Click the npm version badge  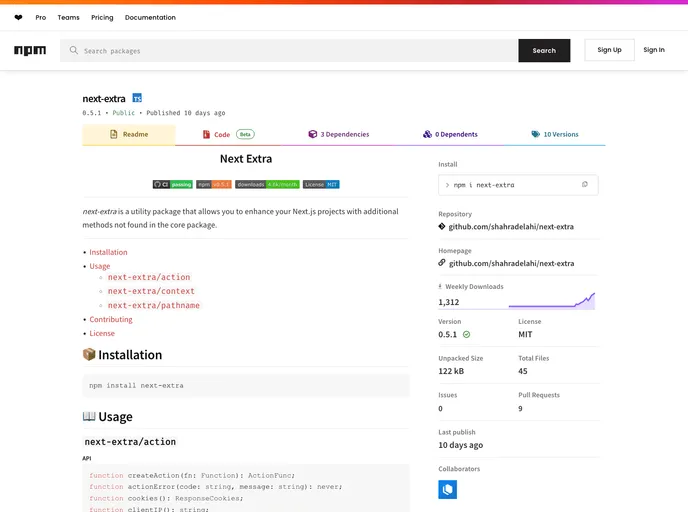pos(214,184)
